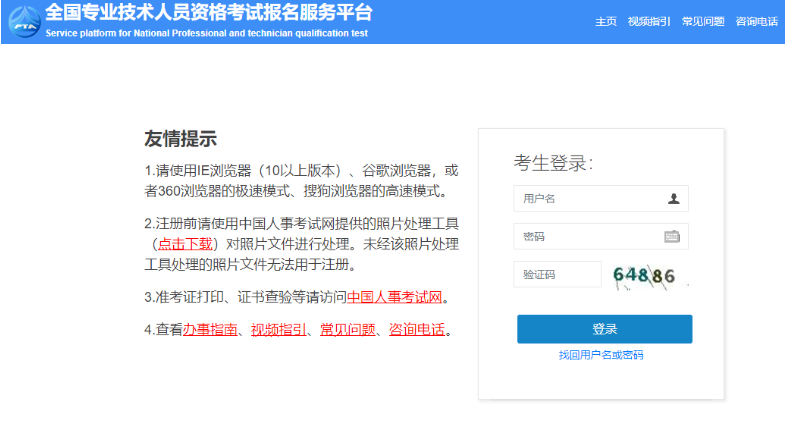Click the red 咨询电话 link in tip 4
Screen dimensions: 785x422
[x=416, y=329]
